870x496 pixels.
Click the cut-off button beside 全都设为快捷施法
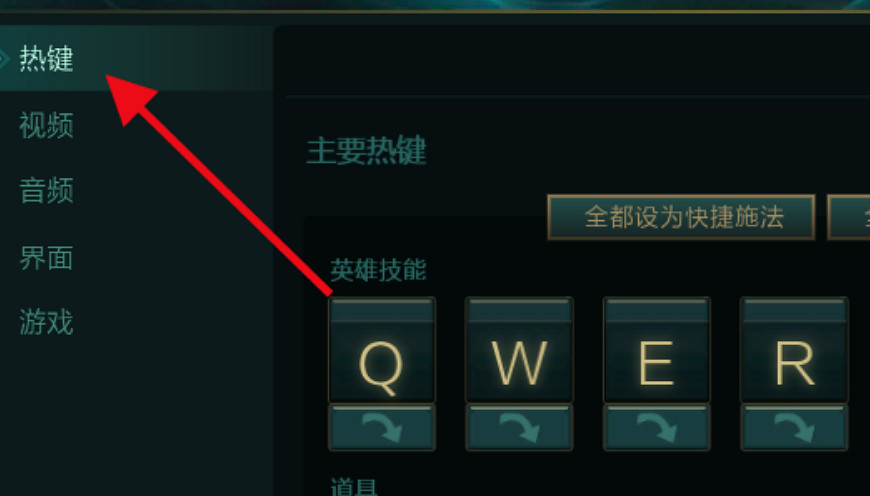(x=849, y=217)
